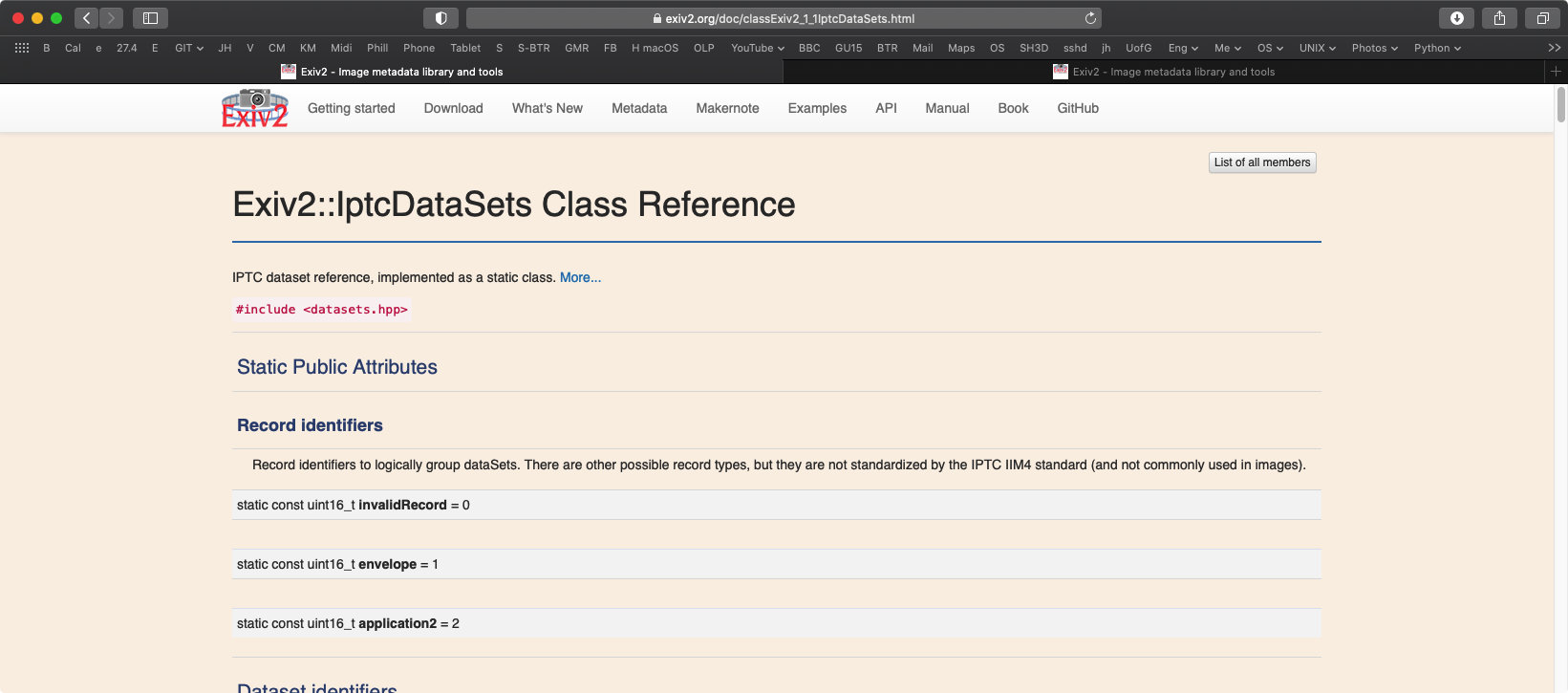Expand the OS bookmarks dropdown folder
1568x693 pixels.
1270,48
